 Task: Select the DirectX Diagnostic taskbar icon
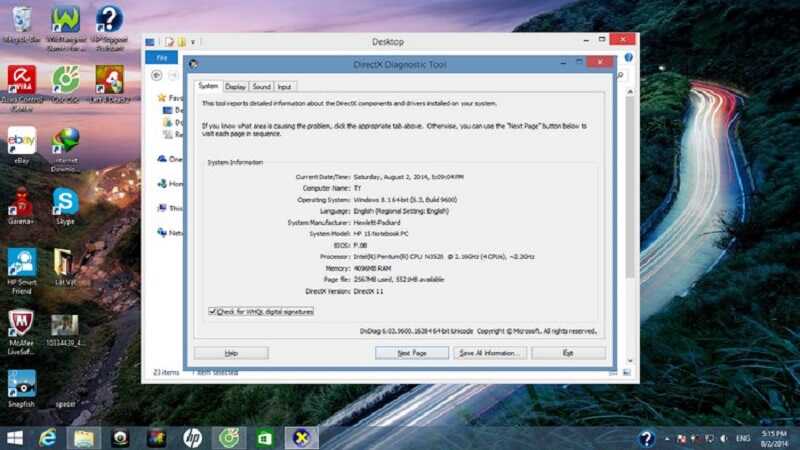pyautogui.click(x=302, y=438)
